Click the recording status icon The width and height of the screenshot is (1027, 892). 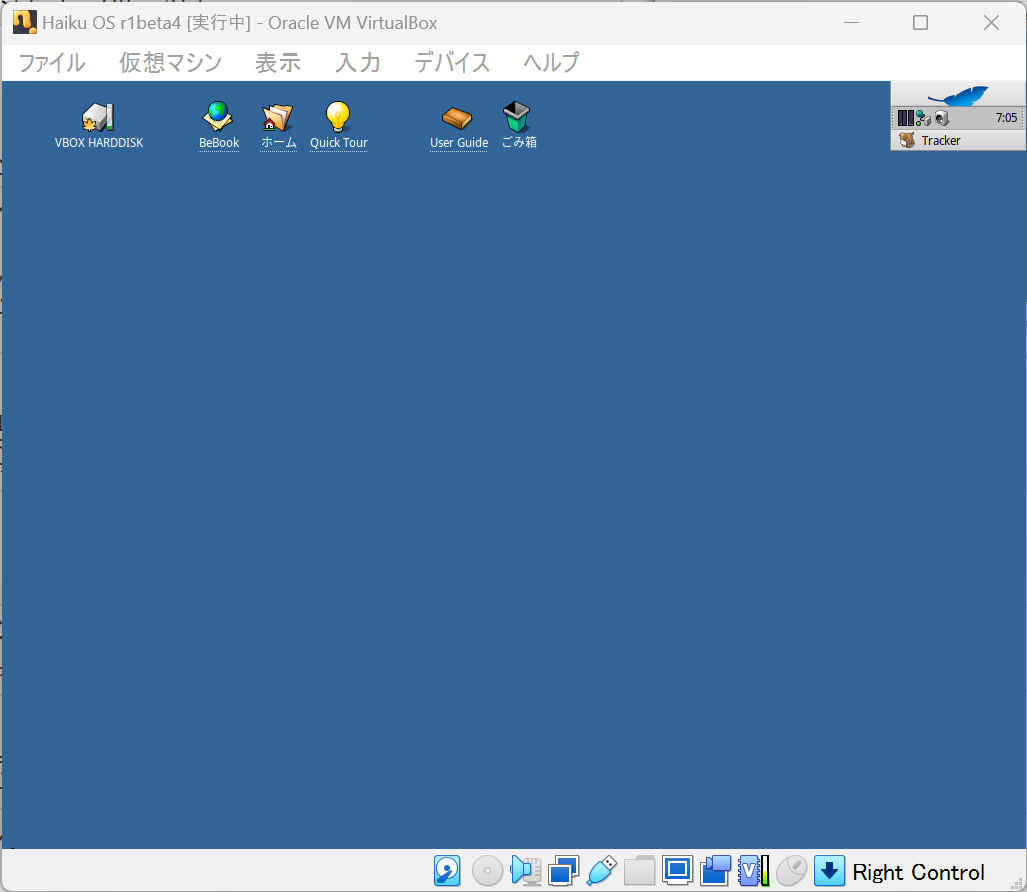[715, 871]
